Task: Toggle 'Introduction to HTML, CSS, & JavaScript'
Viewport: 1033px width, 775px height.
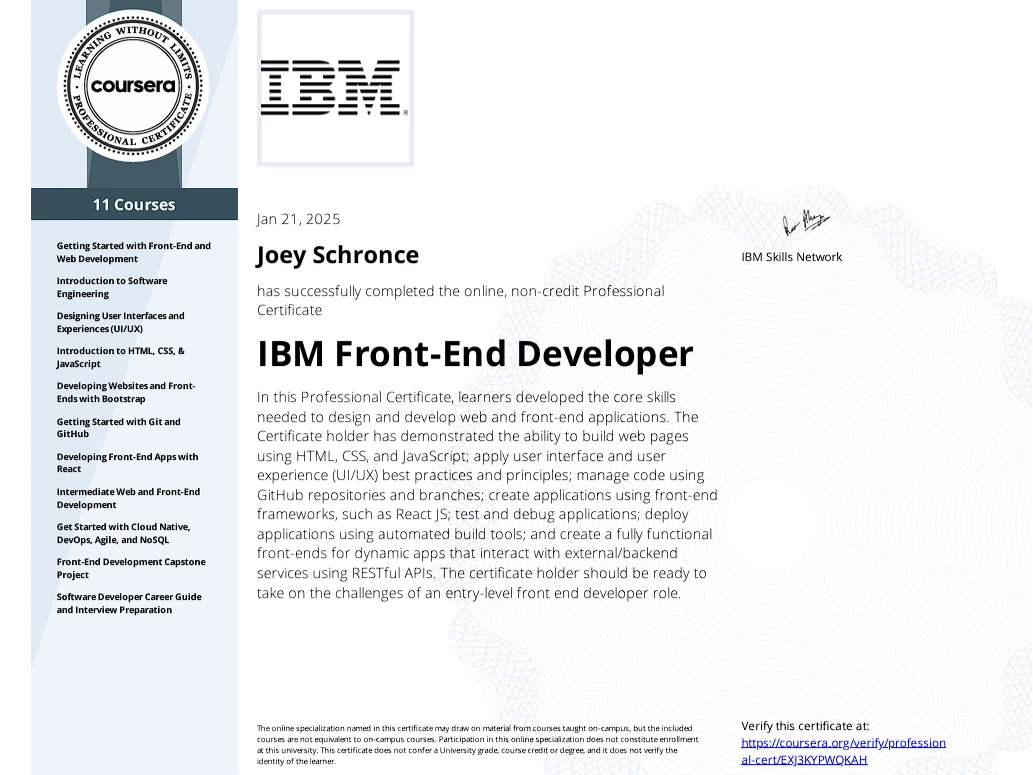Action: 120,357
